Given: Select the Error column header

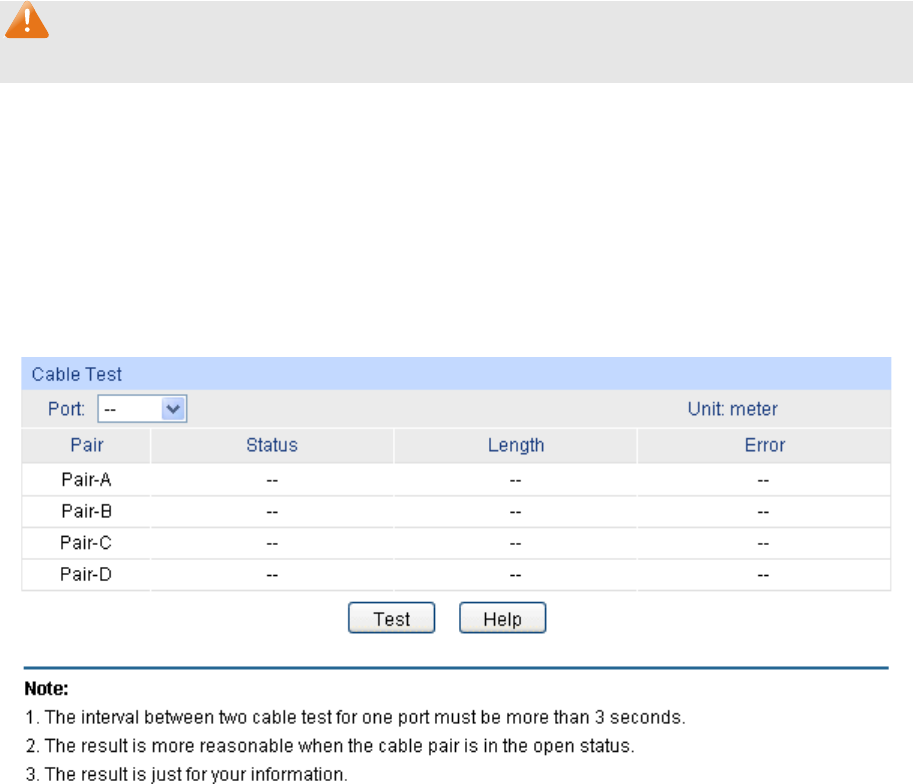Looking at the screenshot, I should coord(763,445).
